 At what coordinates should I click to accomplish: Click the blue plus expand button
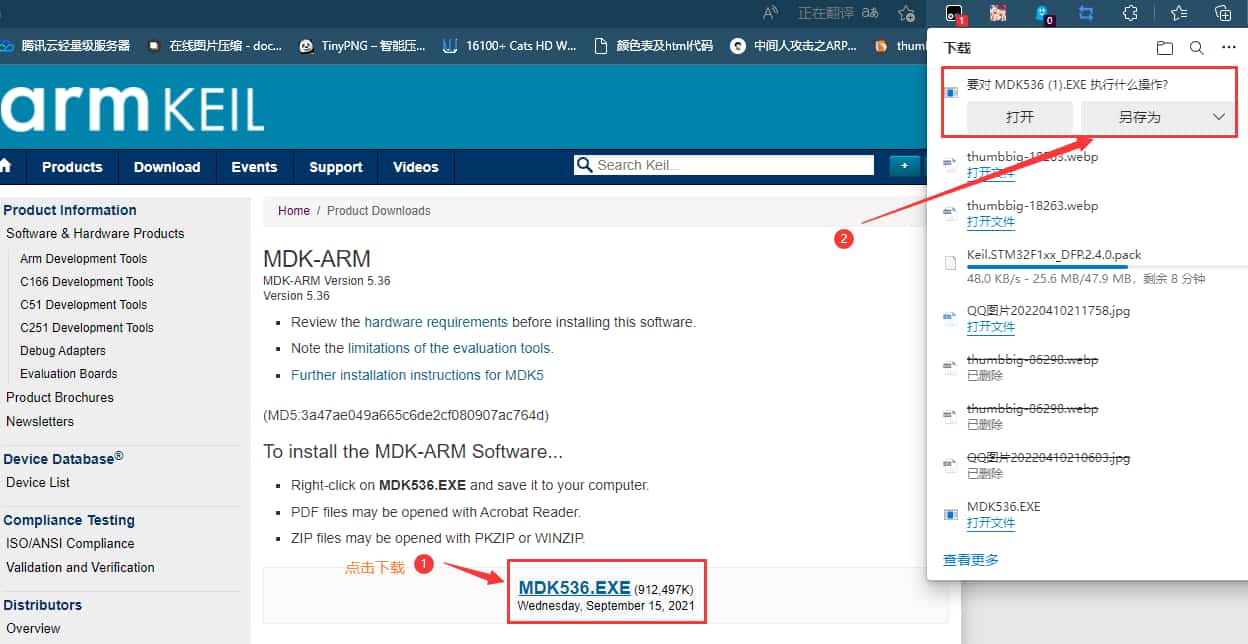[904, 166]
